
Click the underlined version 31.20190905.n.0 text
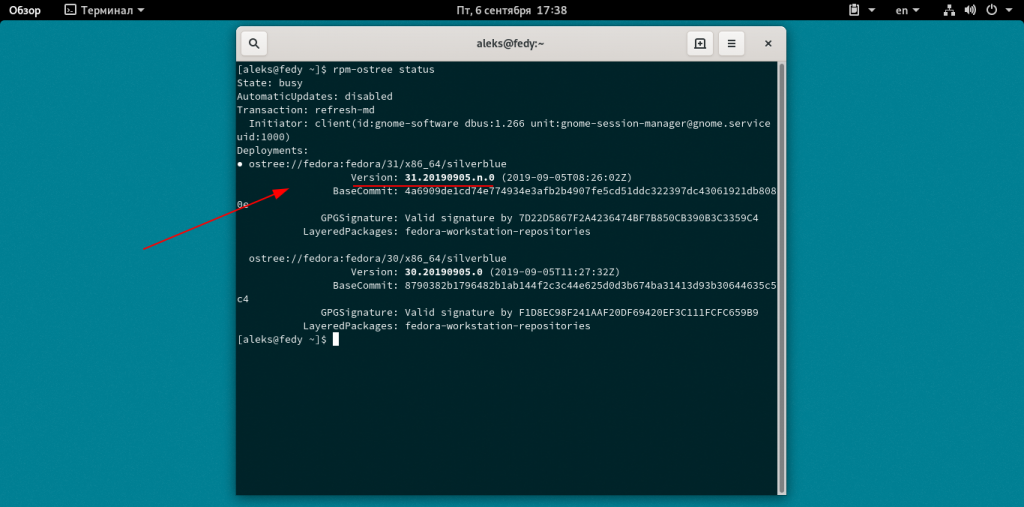pyautogui.click(x=449, y=178)
